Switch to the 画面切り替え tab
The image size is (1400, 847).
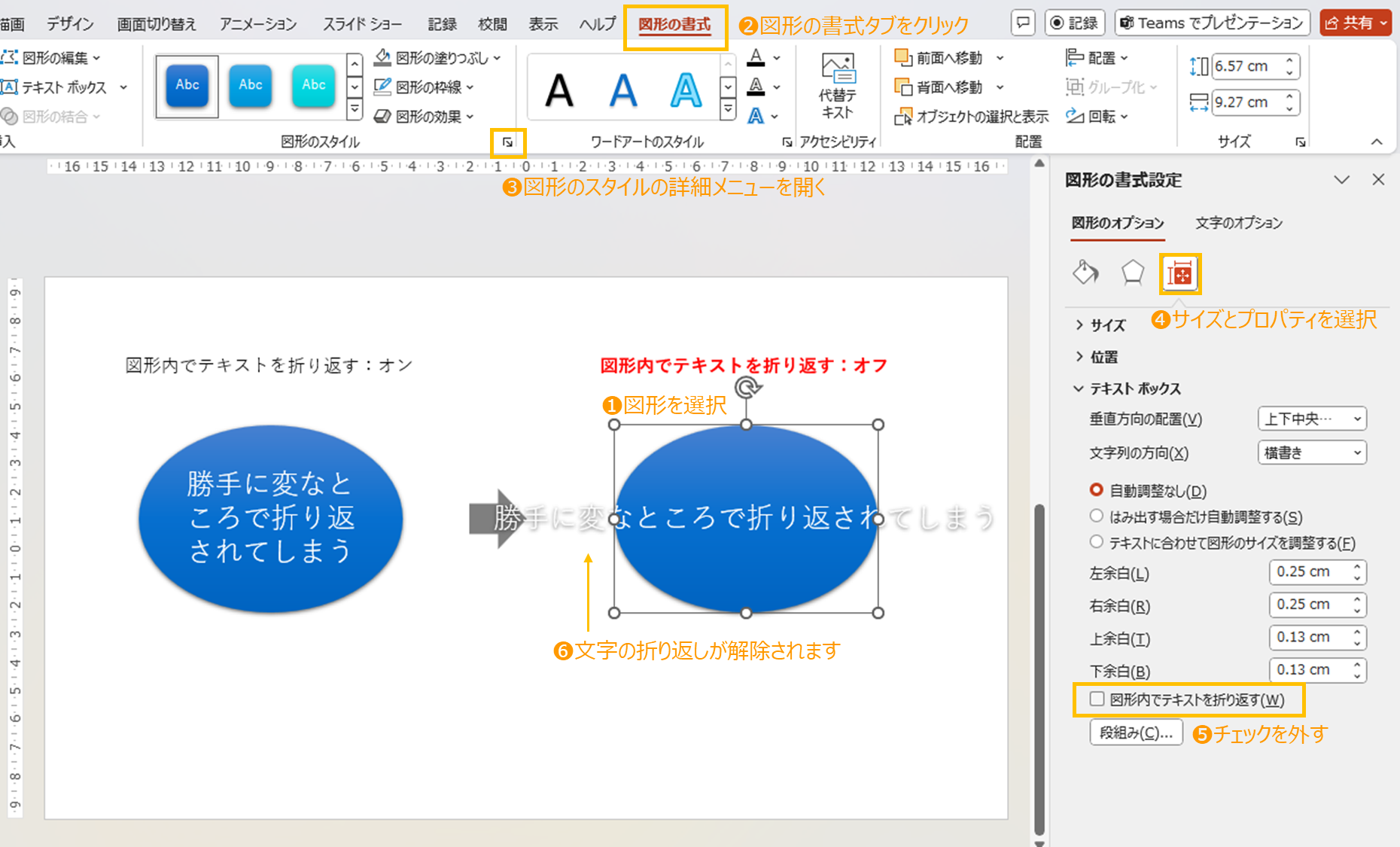click(x=157, y=24)
